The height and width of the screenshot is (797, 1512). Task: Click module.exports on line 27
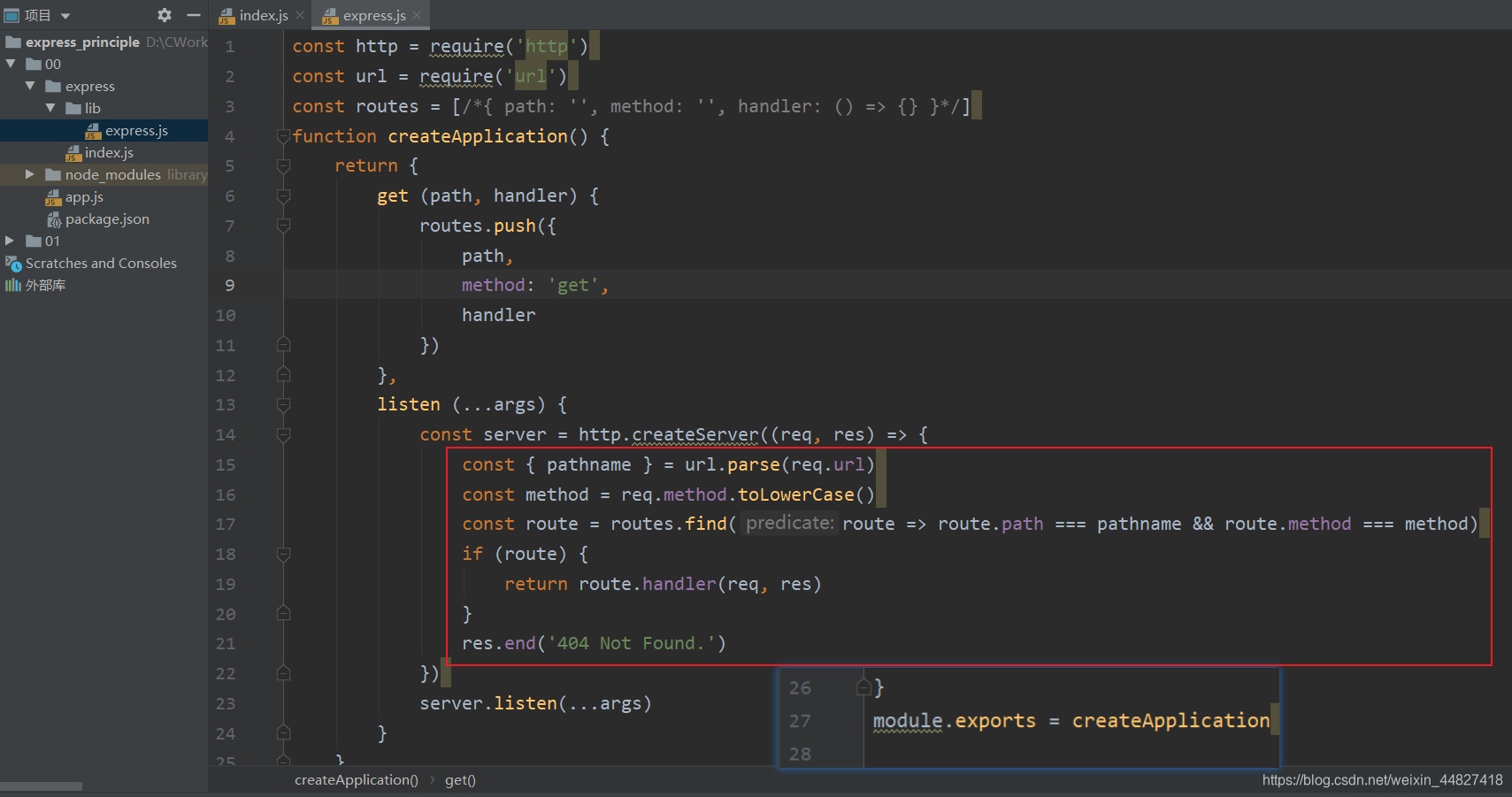(955, 721)
